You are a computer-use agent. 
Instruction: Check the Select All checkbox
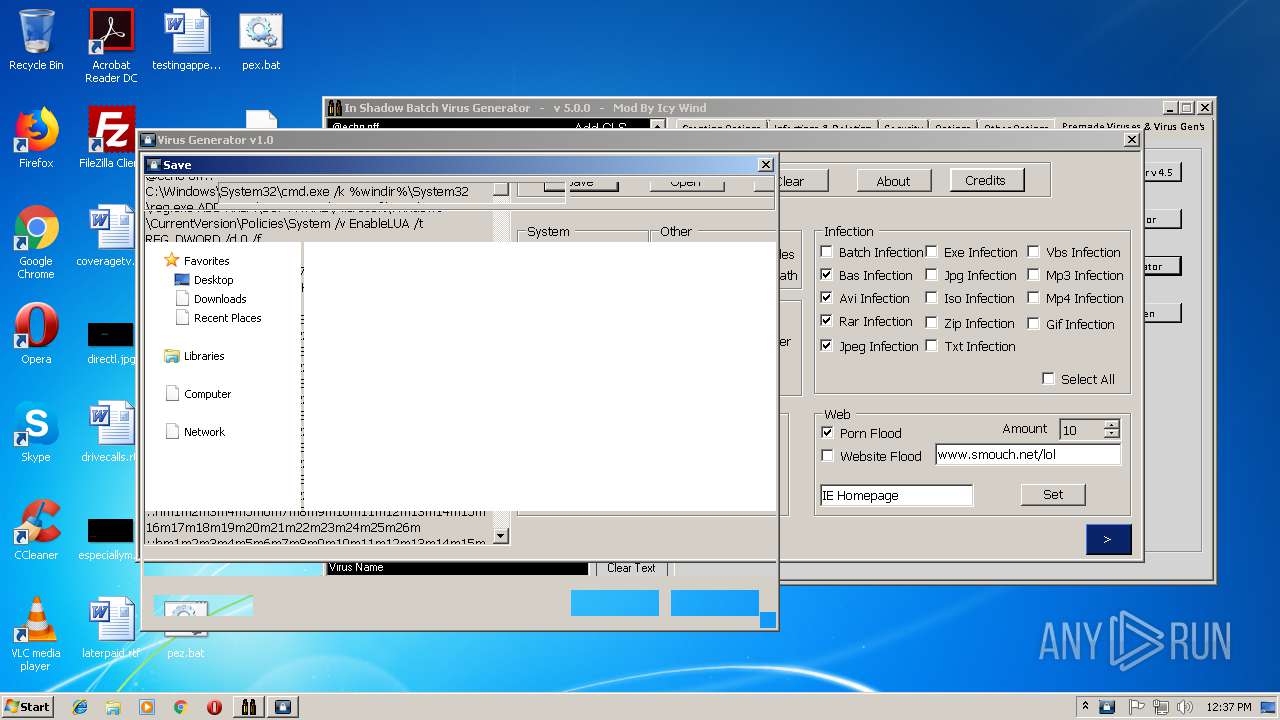click(1048, 378)
